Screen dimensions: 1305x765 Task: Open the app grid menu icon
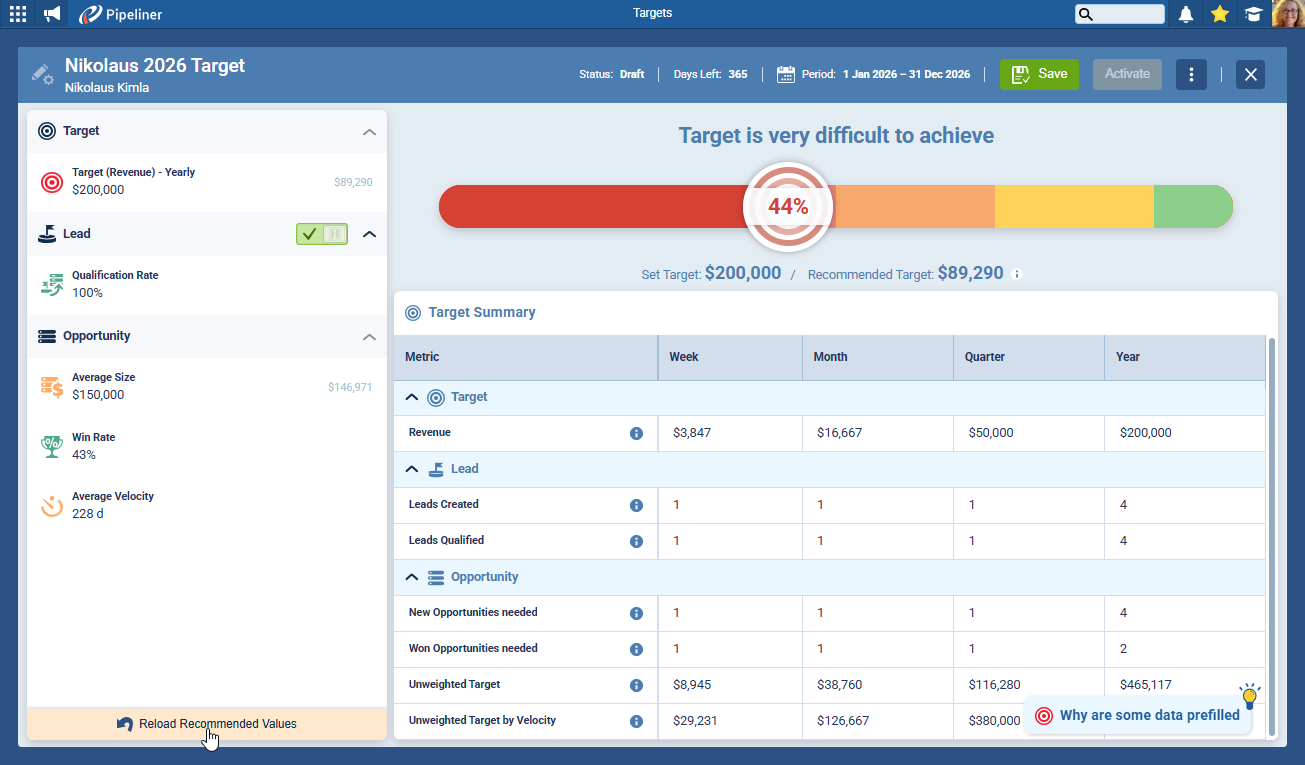click(18, 14)
